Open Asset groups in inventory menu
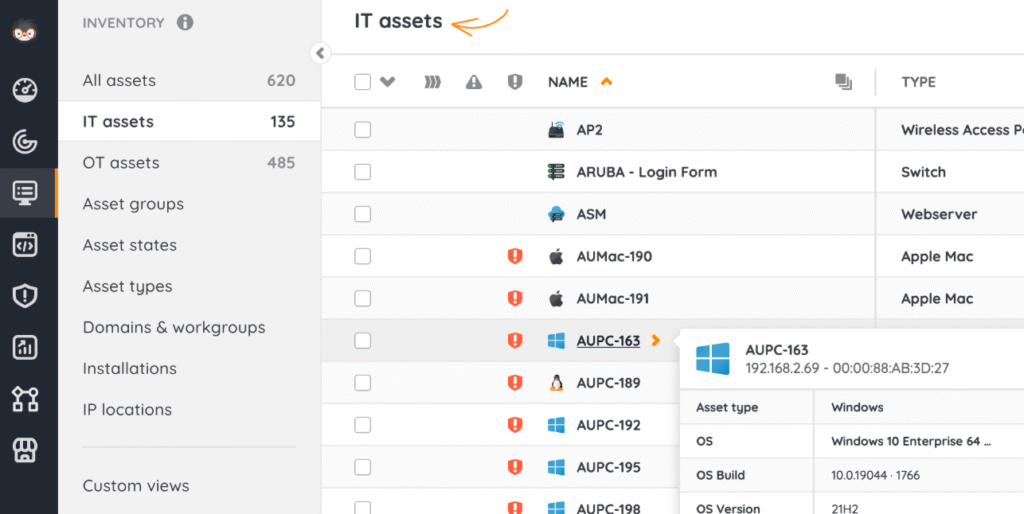Screen dimensions: 1024x514 [133, 204]
